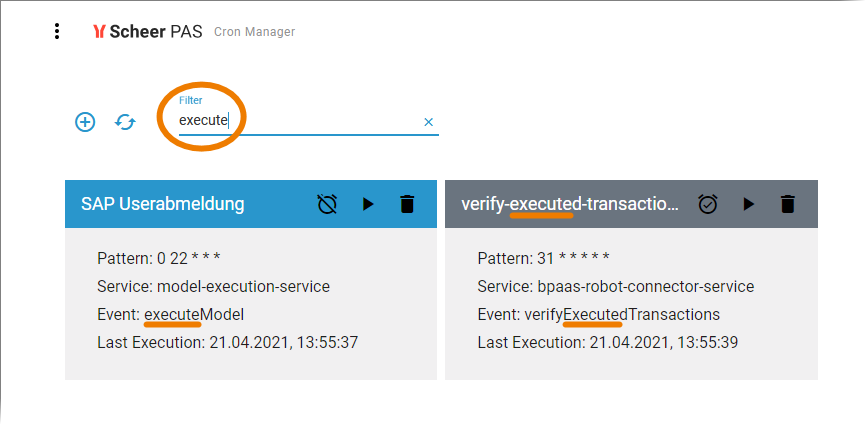
Task: Toggle schedule for SAP Userabmeldung job
Action: pyautogui.click(x=327, y=204)
